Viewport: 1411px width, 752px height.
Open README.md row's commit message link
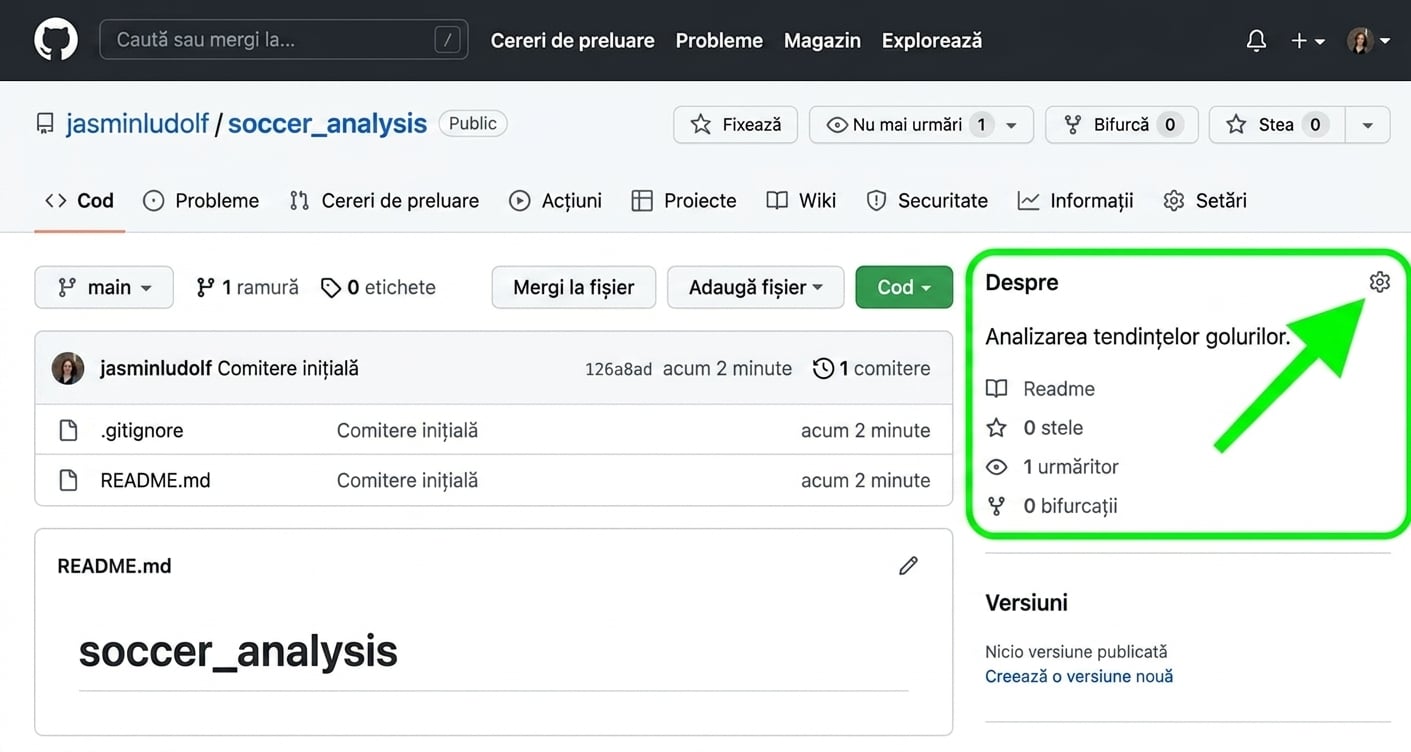(407, 481)
